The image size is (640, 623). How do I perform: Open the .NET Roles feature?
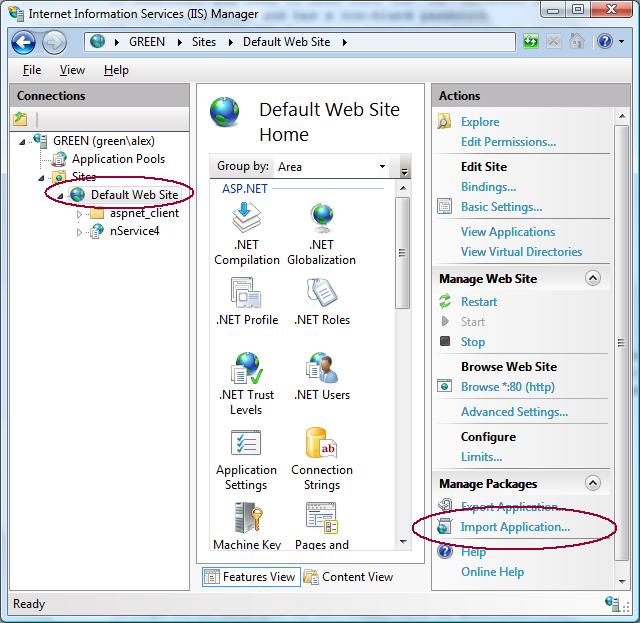pyautogui.click(x=322, y=301)
